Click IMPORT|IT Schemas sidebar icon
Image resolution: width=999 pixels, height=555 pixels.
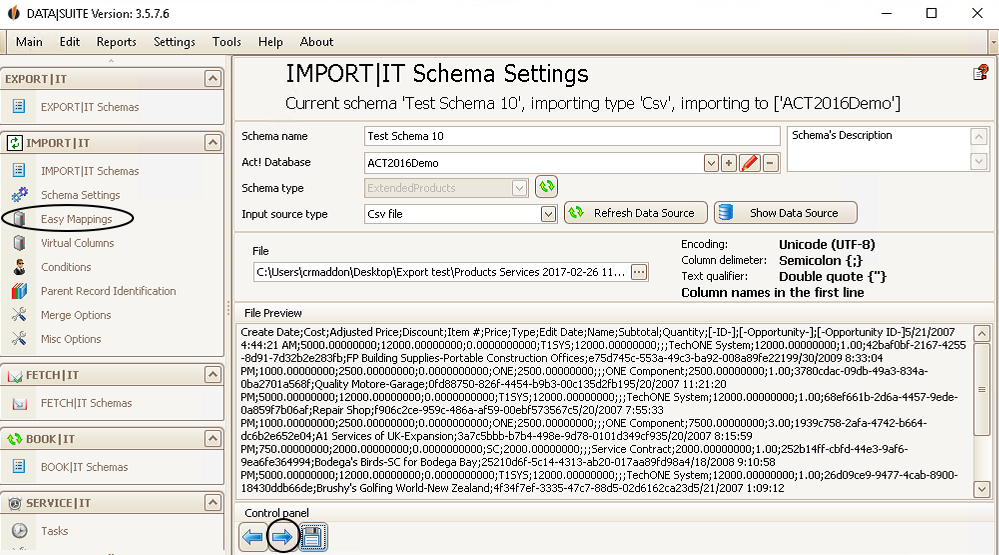(x=19, y=170)
